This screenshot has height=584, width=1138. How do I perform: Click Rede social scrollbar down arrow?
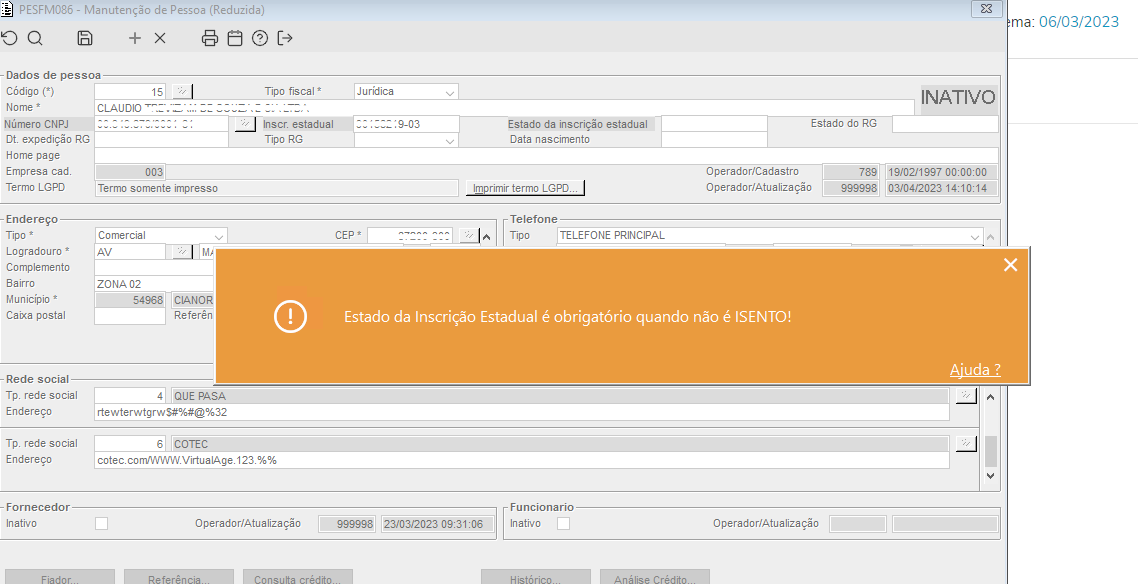coord(991,476)
